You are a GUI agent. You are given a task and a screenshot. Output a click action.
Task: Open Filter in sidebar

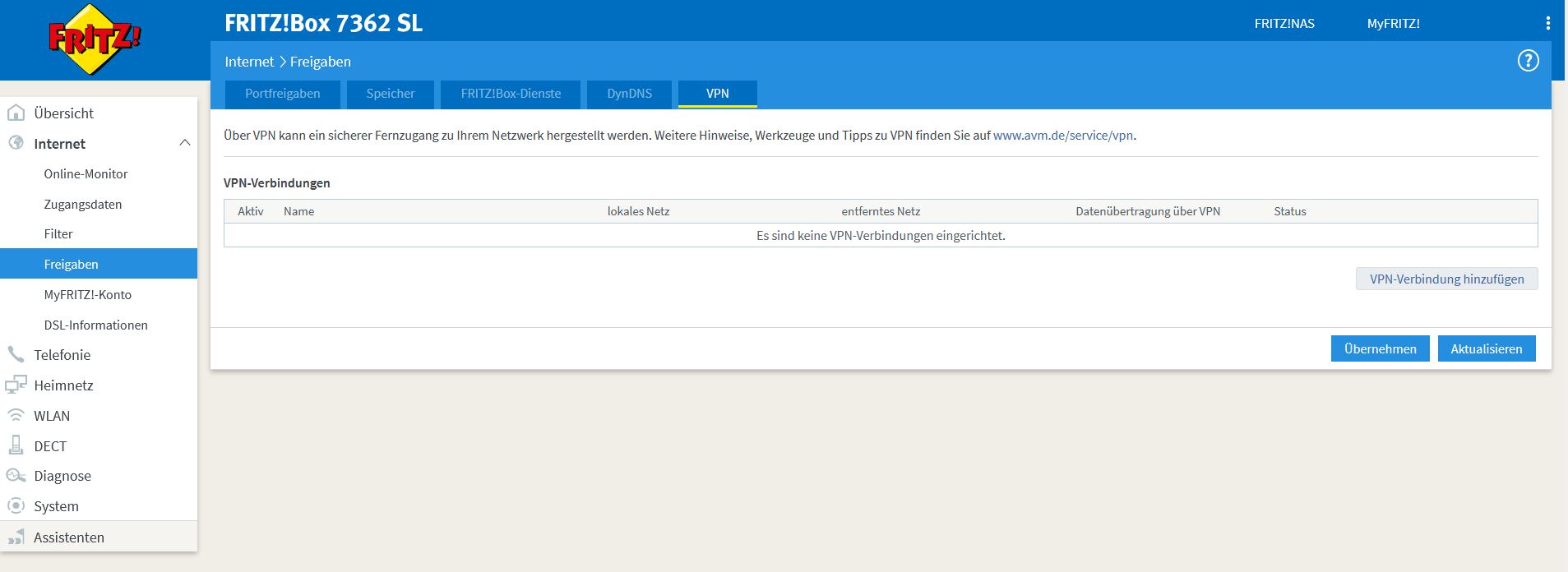click(x=58, y=233)
